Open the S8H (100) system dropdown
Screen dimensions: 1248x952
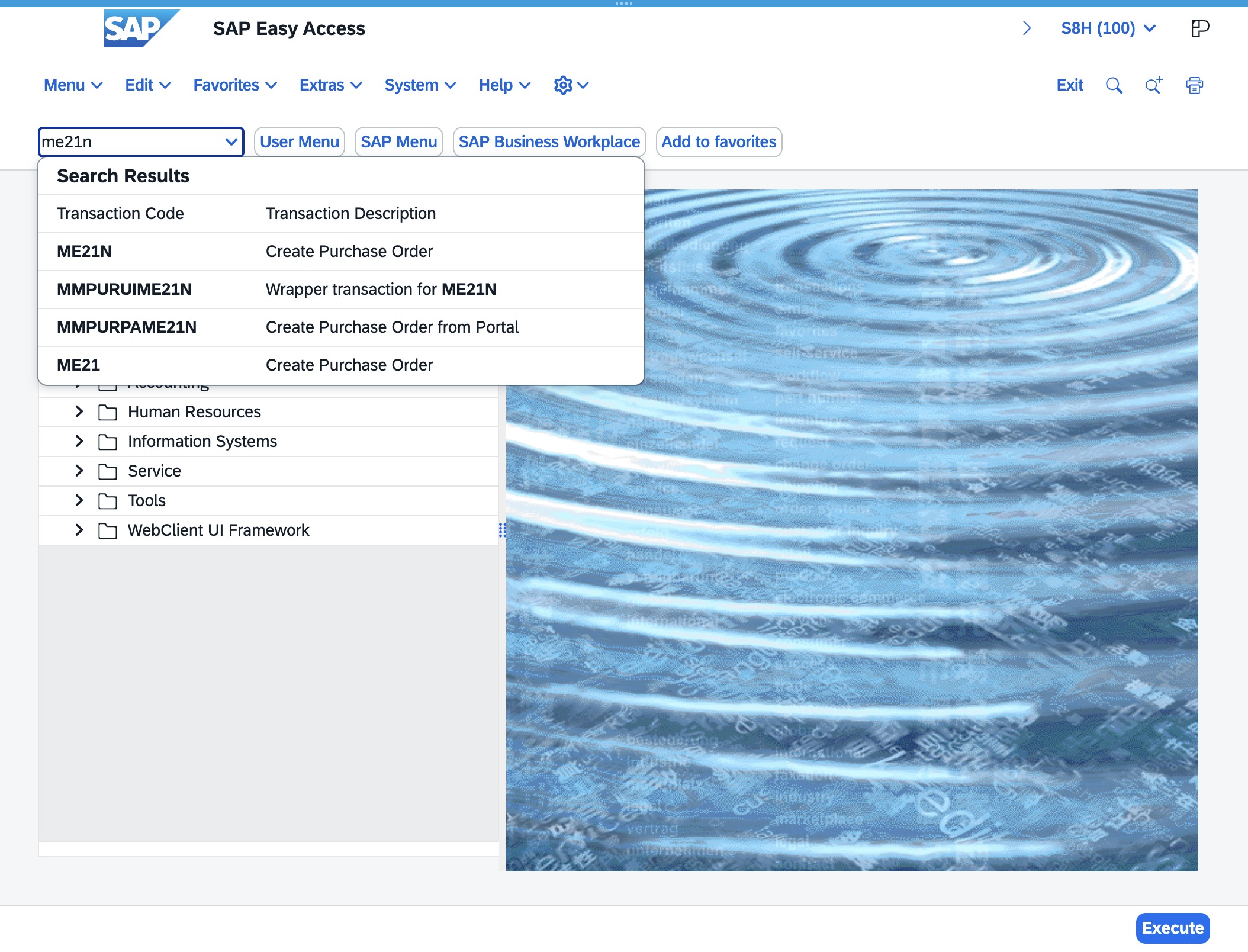[1108, 28]
